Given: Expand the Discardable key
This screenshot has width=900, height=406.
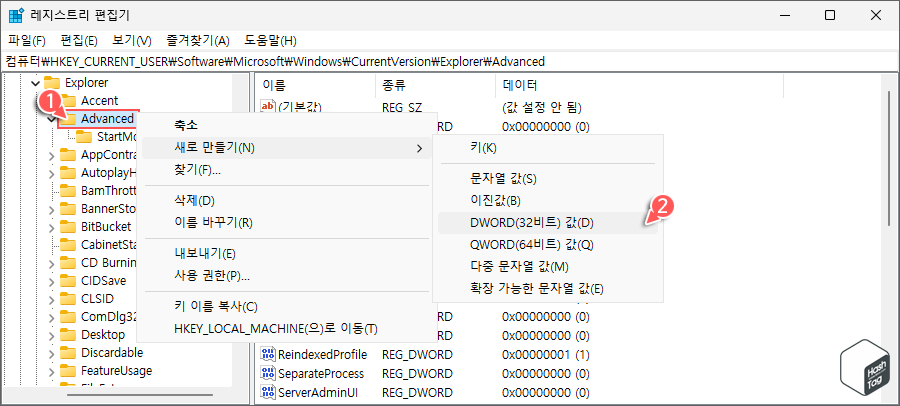Looking at the screenshot, I should tap(52, 353).
